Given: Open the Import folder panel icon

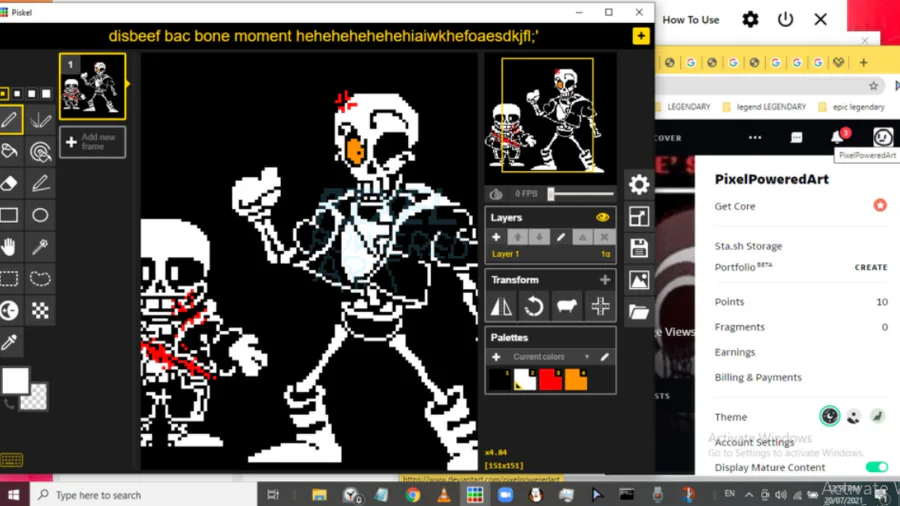Looking at the screenshot, I should click(639, 312).
